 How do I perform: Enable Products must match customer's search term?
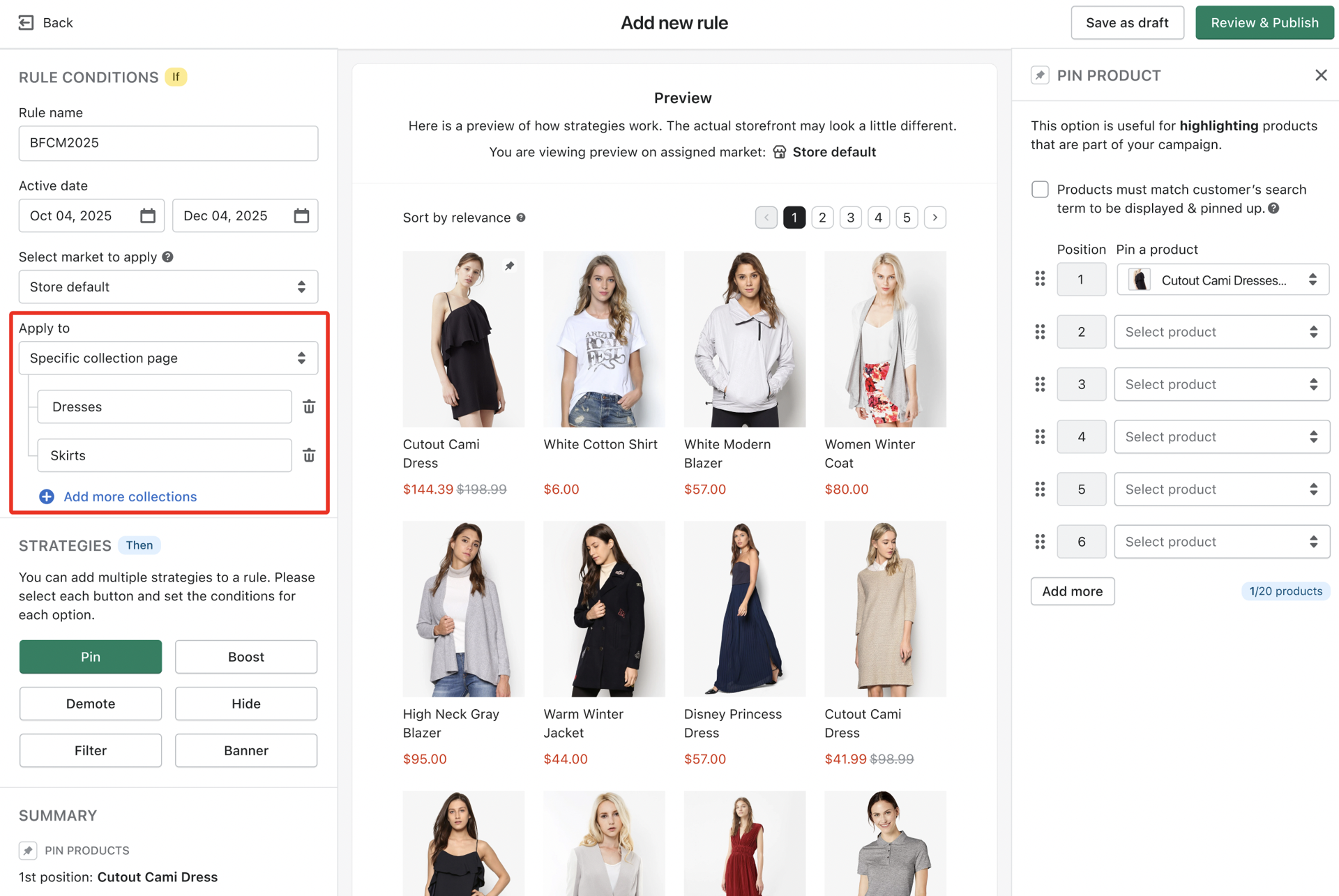pyautogui.click(x=1040, y=189)
